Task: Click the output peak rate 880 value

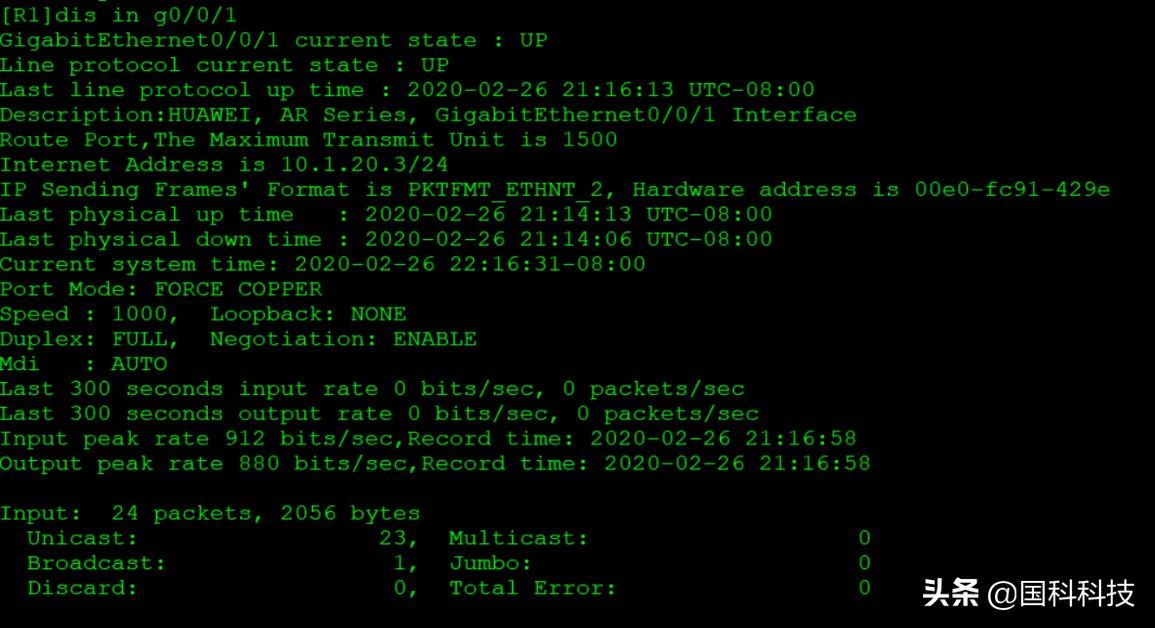Action: (x=258, y=464)
